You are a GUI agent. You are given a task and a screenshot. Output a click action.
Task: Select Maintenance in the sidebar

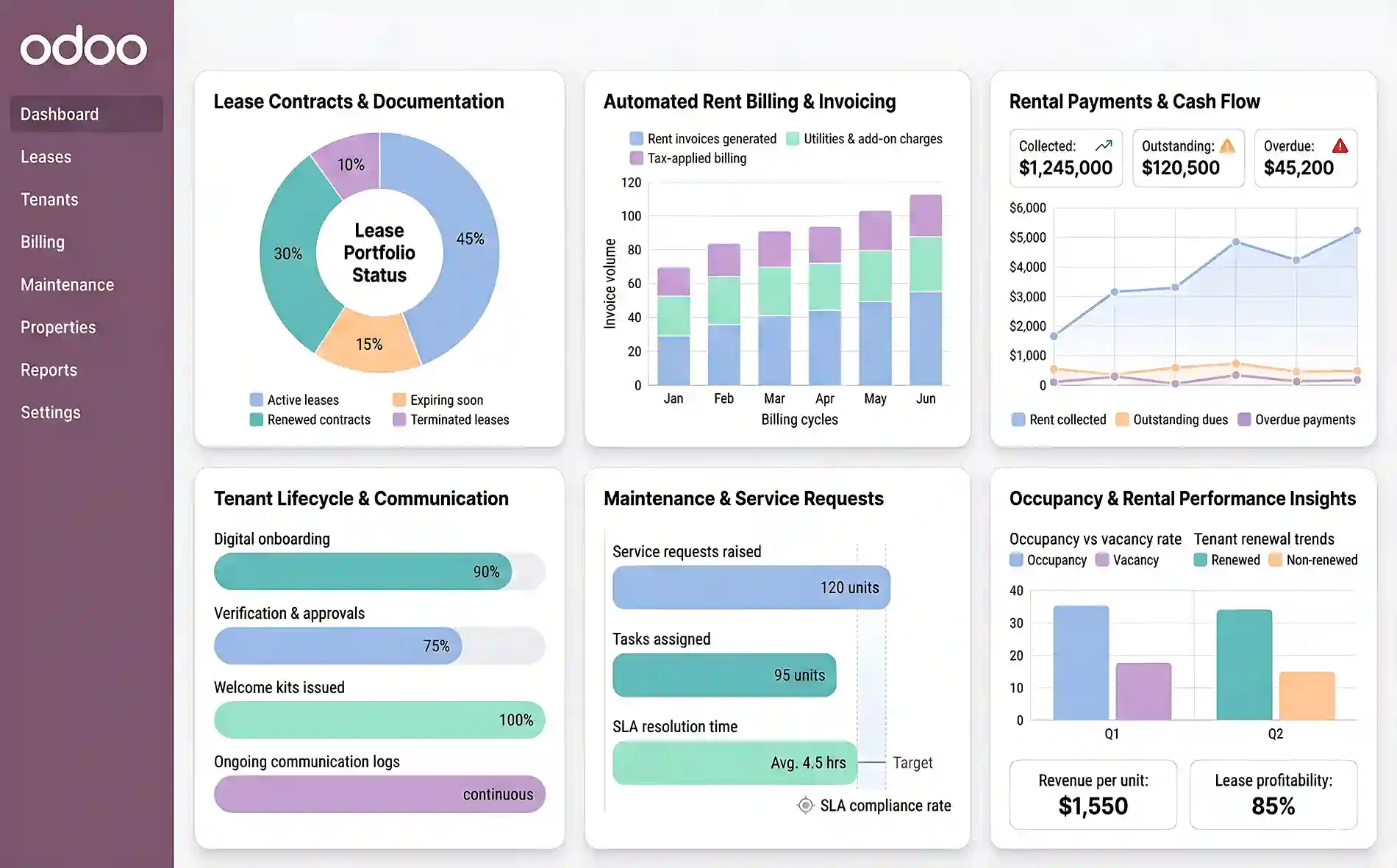[x=67, y=284]
